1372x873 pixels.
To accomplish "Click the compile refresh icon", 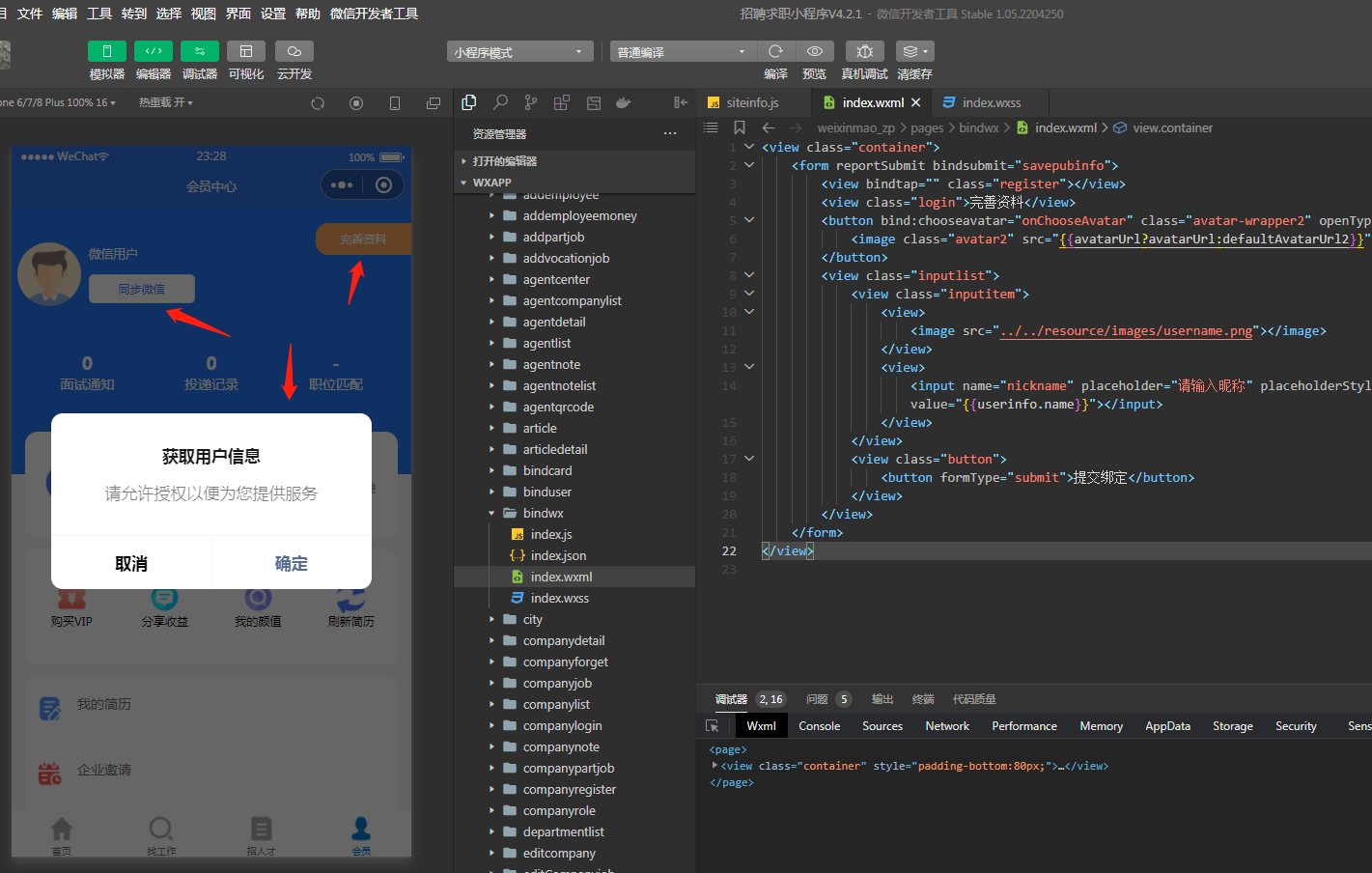I will (775, 51).
